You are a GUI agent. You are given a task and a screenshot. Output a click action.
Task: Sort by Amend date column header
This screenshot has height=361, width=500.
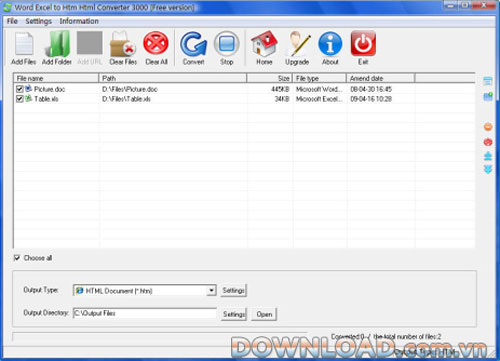381,78
